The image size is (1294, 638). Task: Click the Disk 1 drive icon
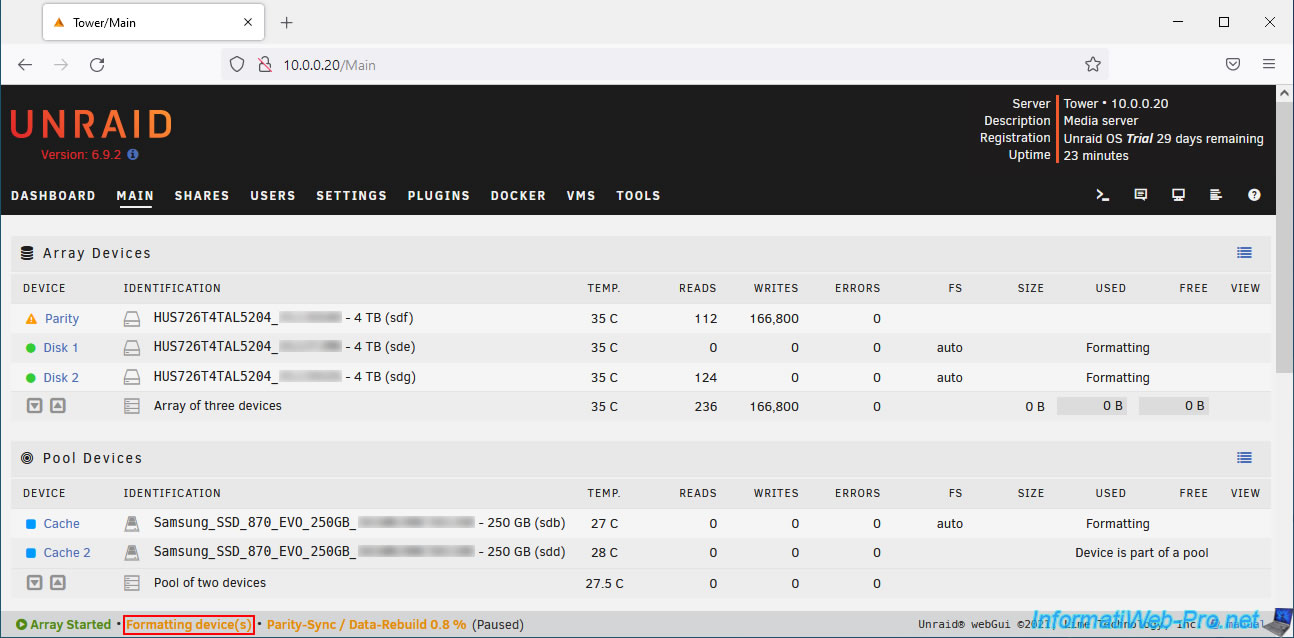tap(132, 348)
